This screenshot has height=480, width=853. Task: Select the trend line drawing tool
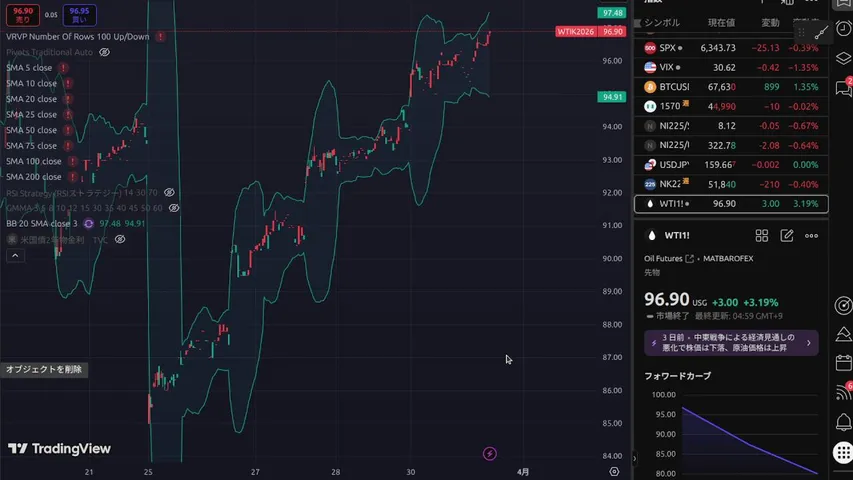pyautogui.click(x=821, y=32)
